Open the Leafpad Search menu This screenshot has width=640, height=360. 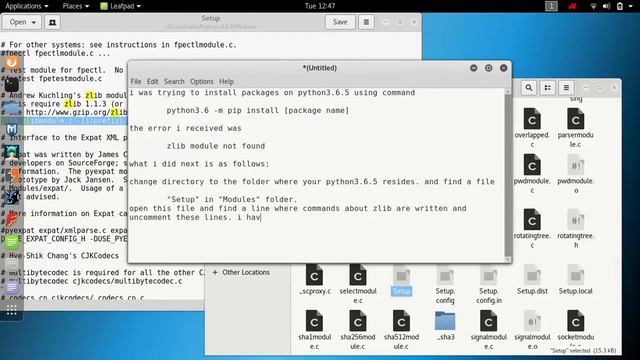point(174,82)
